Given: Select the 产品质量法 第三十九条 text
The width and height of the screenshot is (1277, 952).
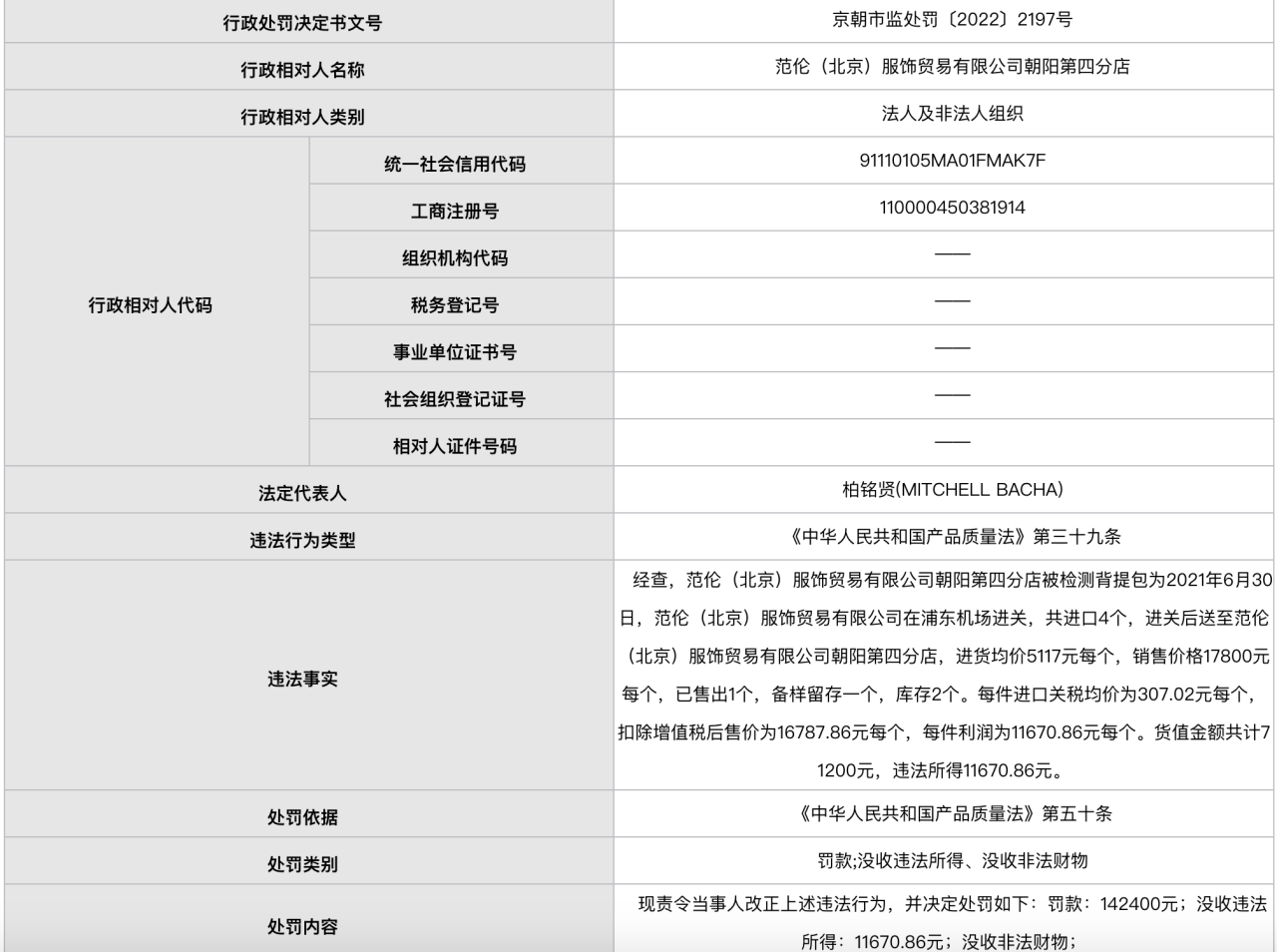Looking at the screenshot, I should [x=955, y=537].
